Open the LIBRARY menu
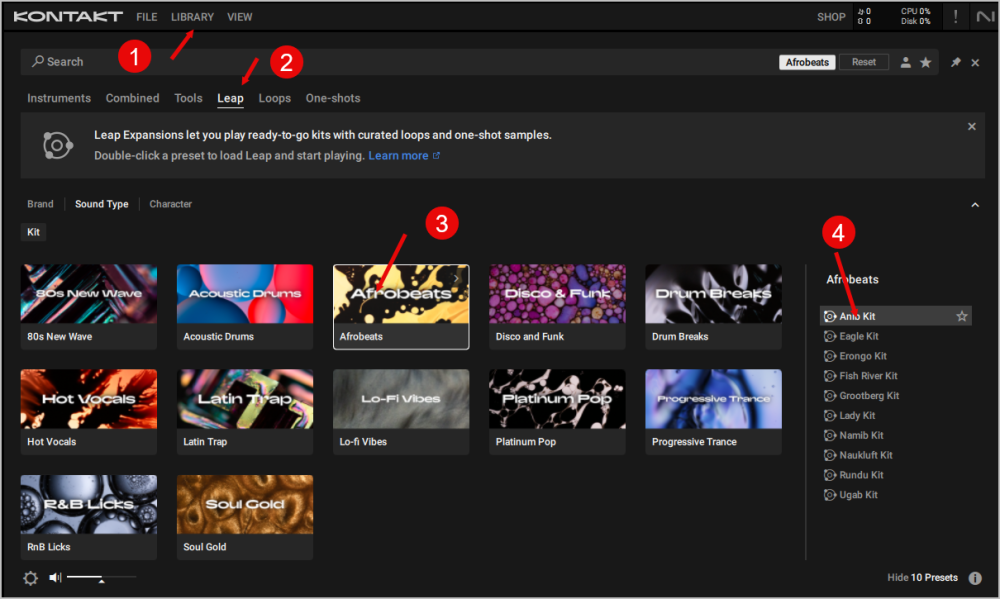This screenshot has height=599, width=1000. [x=192, y=17]
